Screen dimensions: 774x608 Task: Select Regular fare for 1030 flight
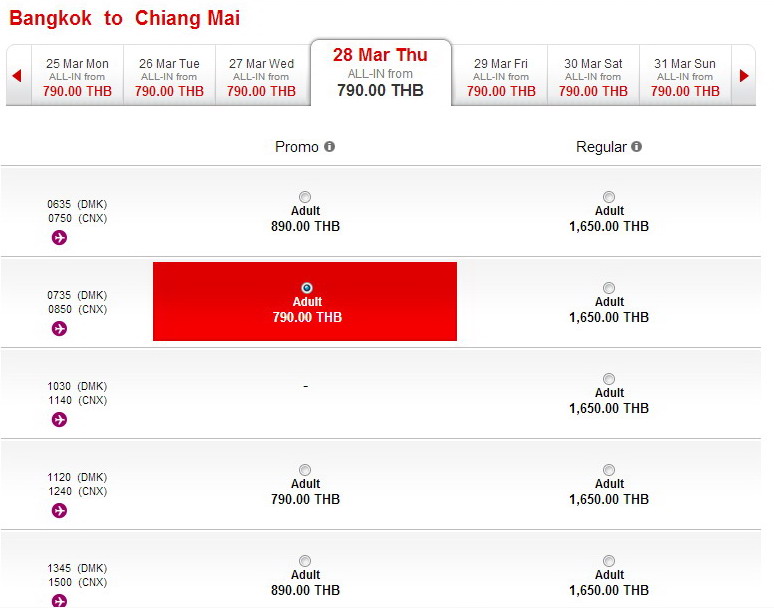tap(609, 379)
